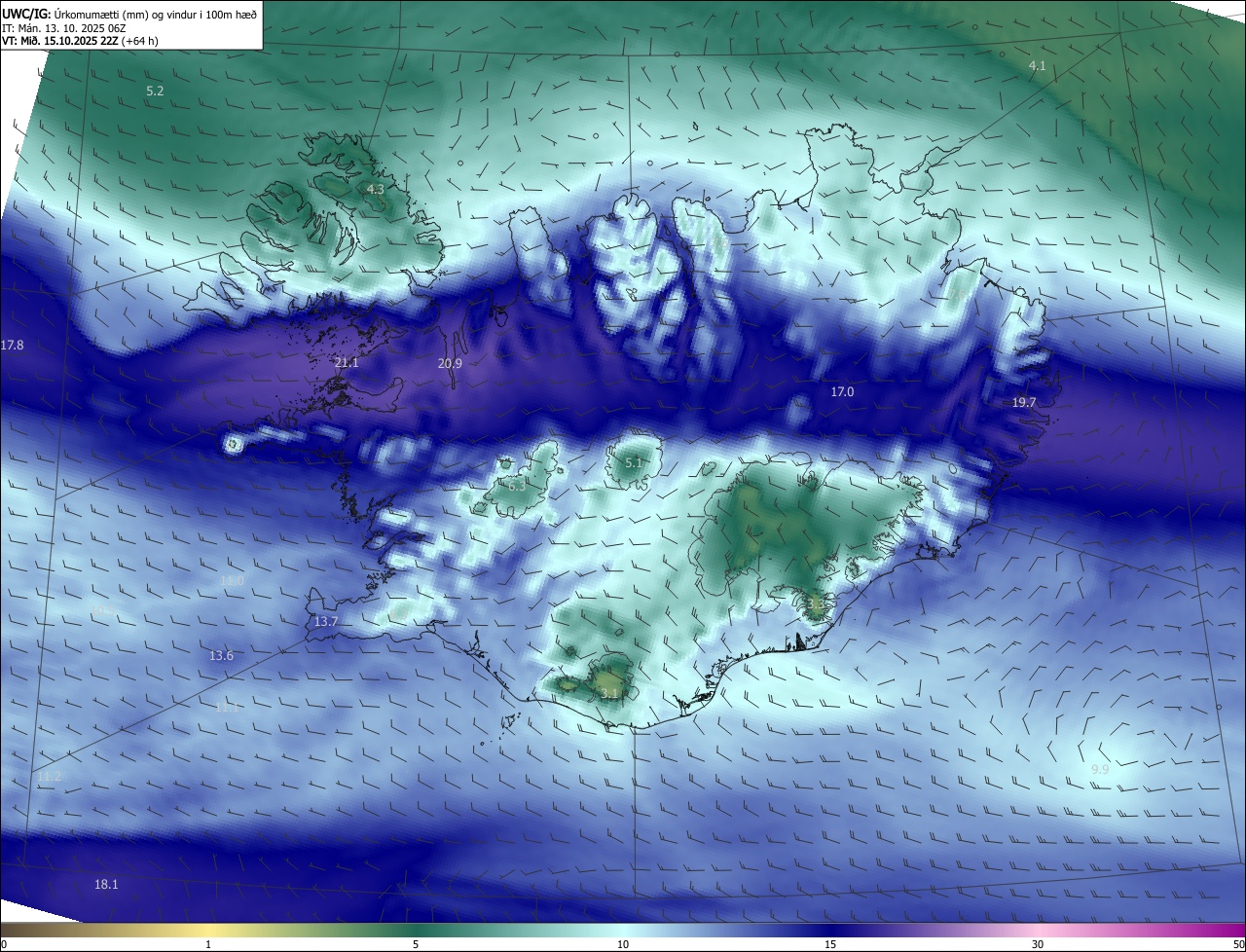Click the 4.3 value over the Westfjords
Image resolution: width=1246 pixels, height=952 pixels.
(375, 188)
